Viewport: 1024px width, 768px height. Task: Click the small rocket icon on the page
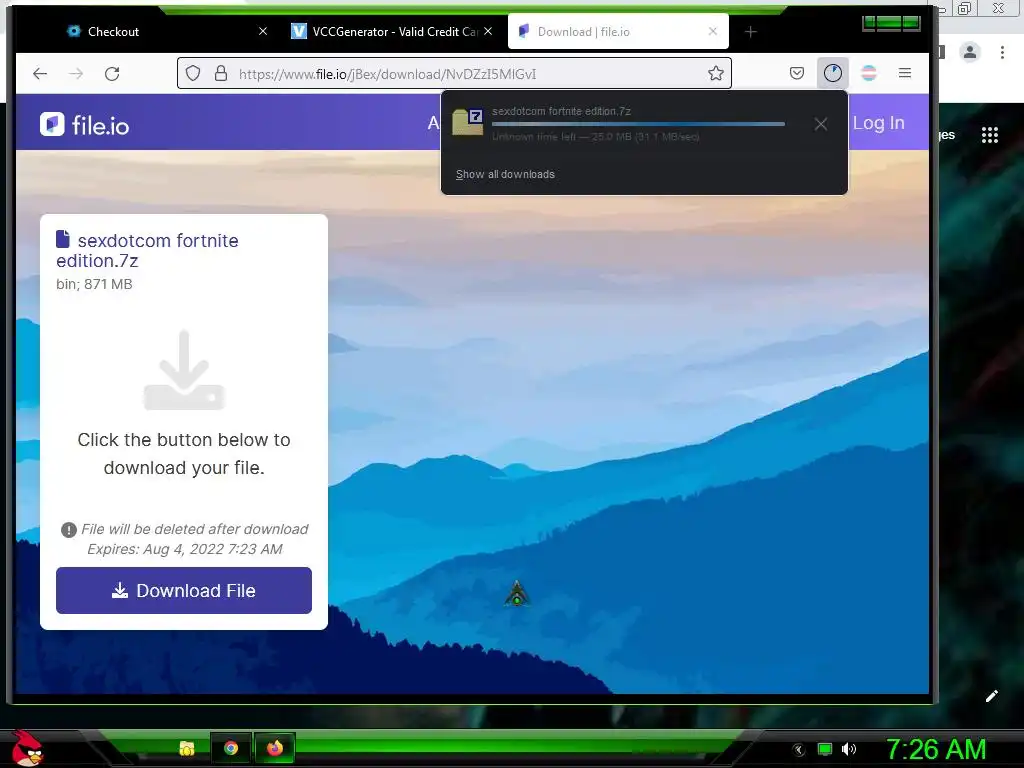tap(517, 593)
